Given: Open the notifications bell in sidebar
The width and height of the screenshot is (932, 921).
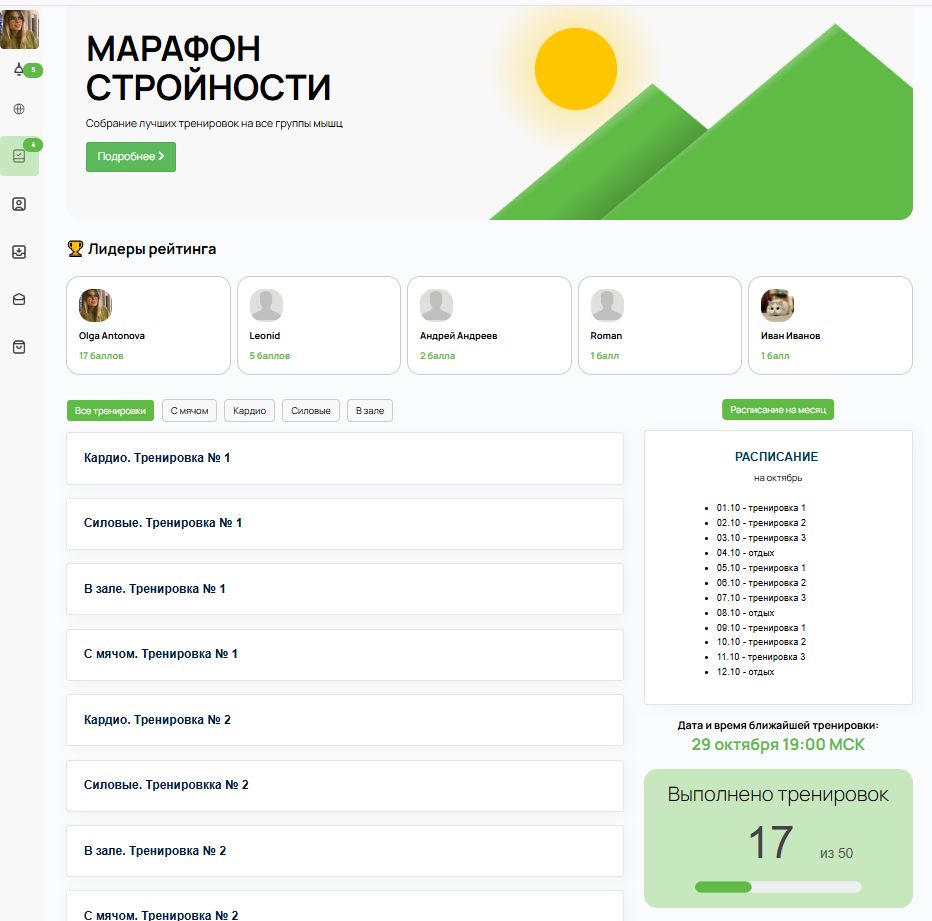Looking at the screenshot, I should pyautogui.click(x=19, y=70).
